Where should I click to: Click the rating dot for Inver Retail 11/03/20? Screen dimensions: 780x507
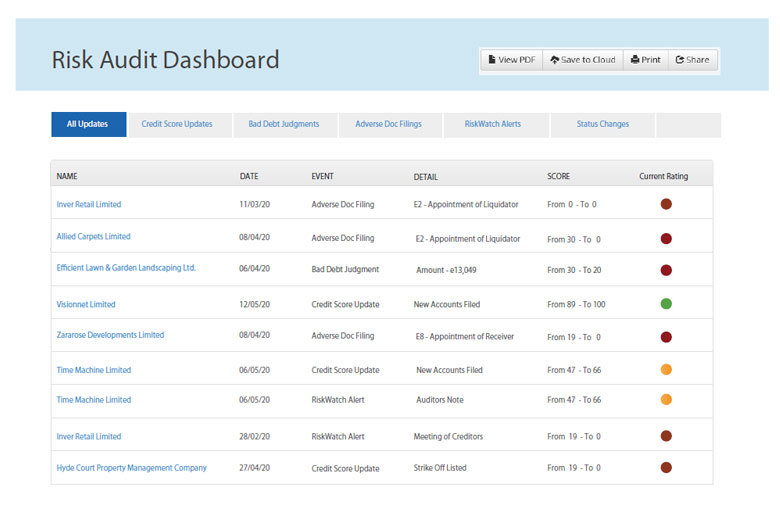tap(666, 204)
